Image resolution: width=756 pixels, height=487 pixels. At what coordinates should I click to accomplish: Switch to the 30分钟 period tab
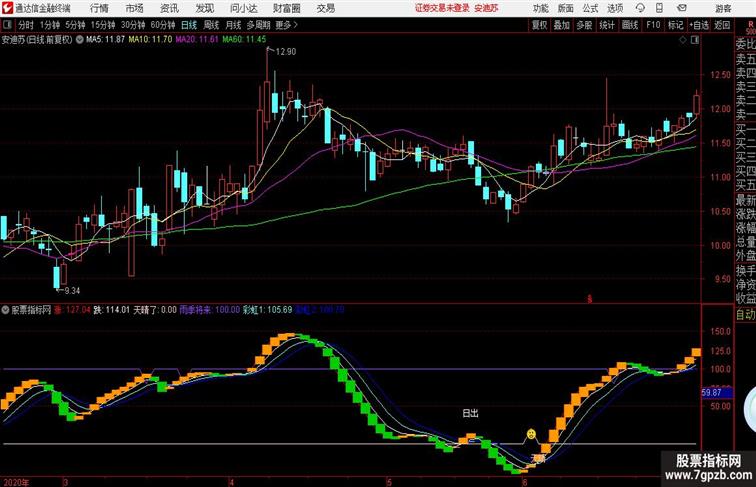coord(133,25)
